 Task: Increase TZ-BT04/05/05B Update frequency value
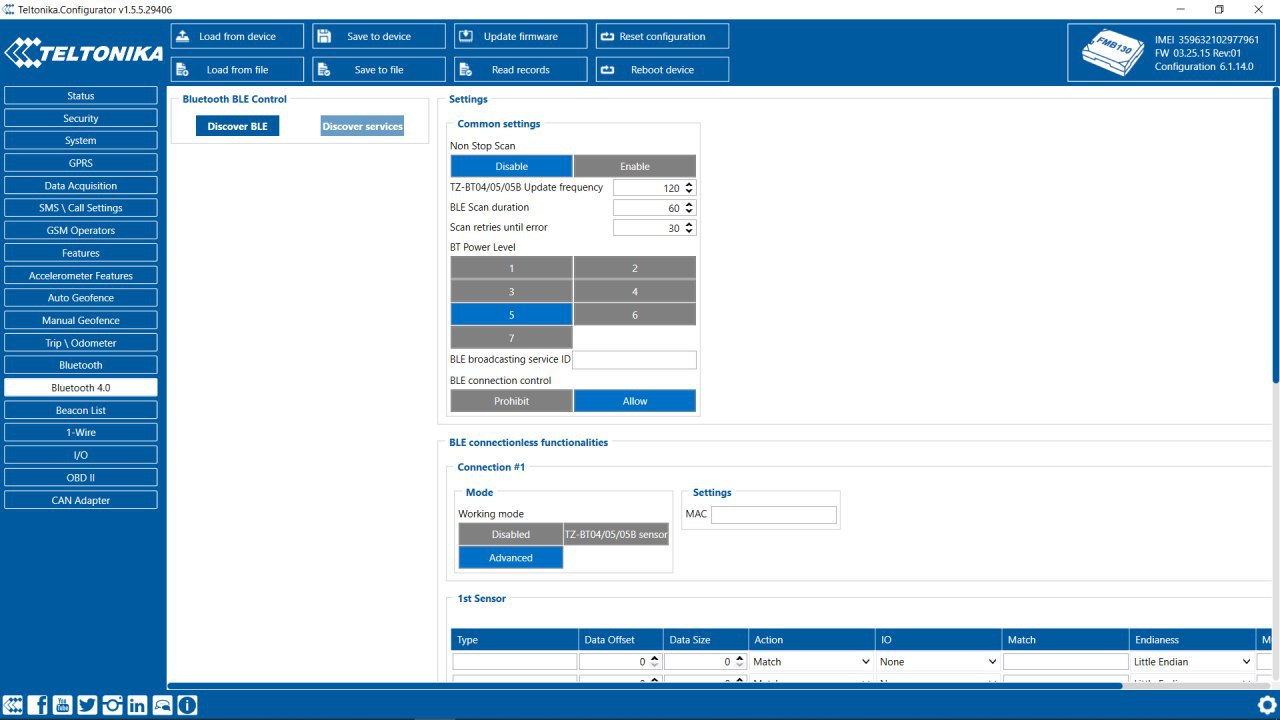tap(690, 185)
